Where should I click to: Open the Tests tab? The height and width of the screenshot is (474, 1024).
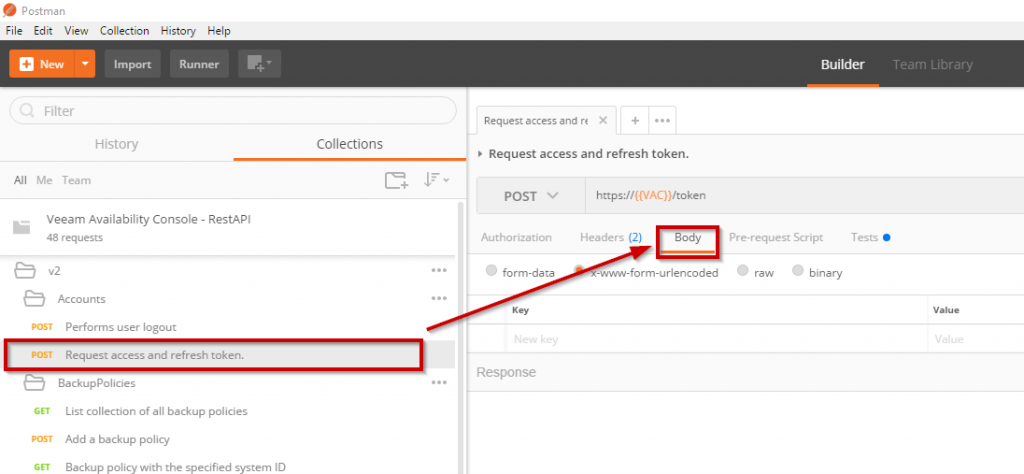pyautogui.click(x=870, y=237)
